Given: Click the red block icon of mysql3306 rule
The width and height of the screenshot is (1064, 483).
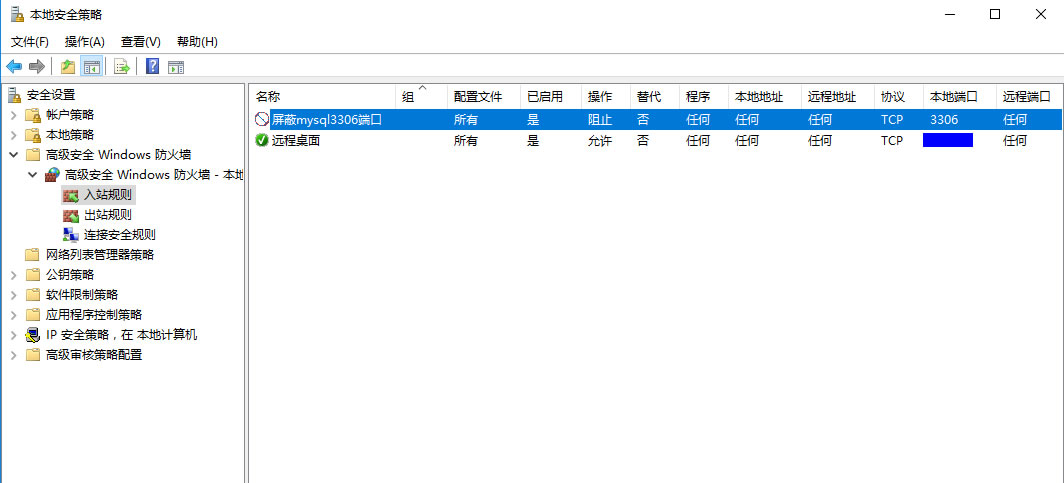Looking at the screenshot, I should pos(262,120).
